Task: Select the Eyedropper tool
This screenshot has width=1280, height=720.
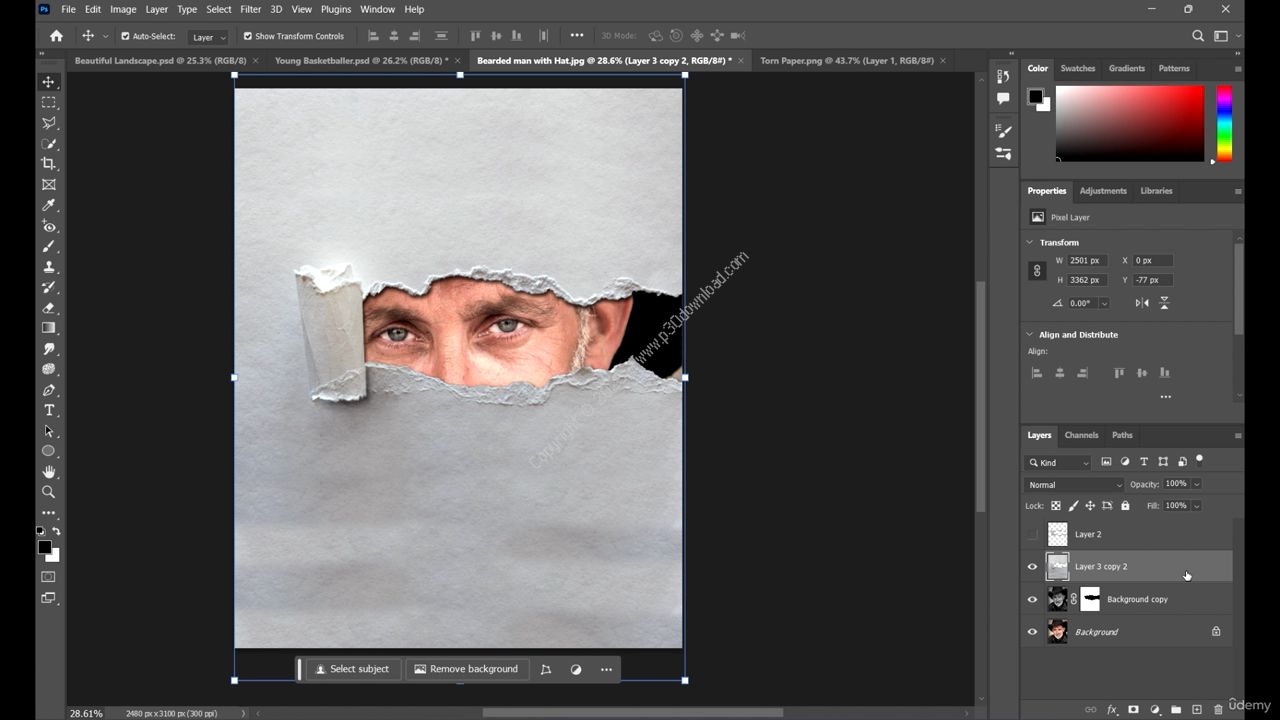Action: coord(48,205)
